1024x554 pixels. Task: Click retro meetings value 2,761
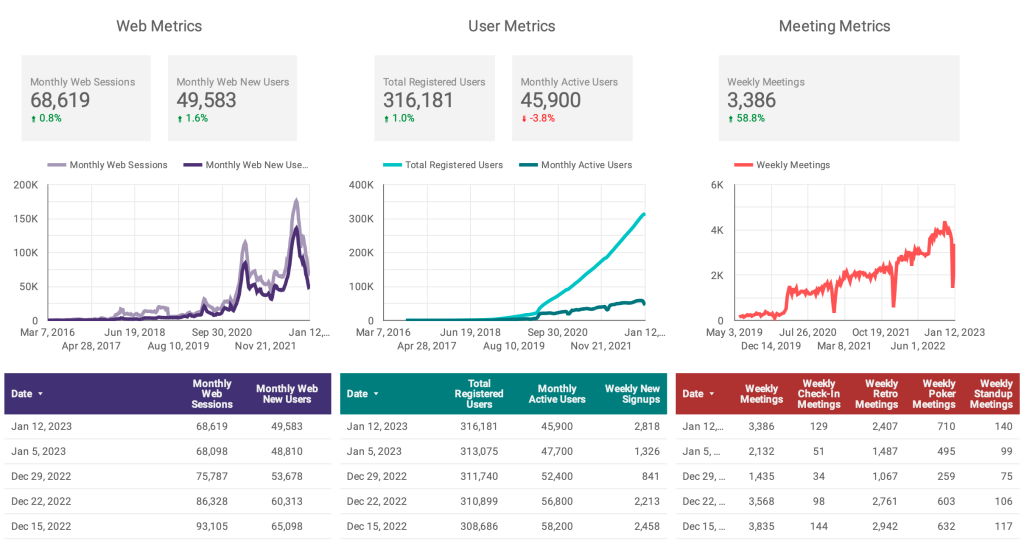(x=884, y=502)
